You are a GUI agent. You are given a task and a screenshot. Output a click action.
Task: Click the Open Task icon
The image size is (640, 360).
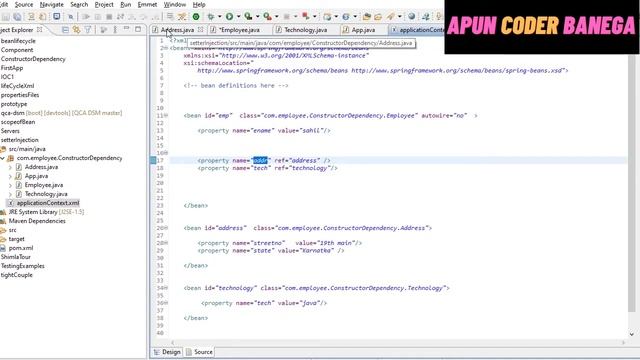378,17
